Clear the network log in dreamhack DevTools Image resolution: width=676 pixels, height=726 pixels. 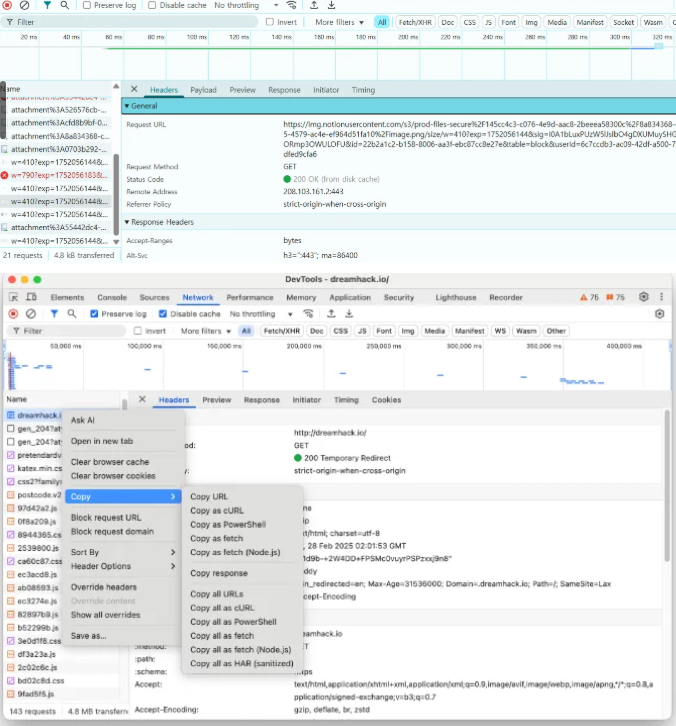(31, 314)
